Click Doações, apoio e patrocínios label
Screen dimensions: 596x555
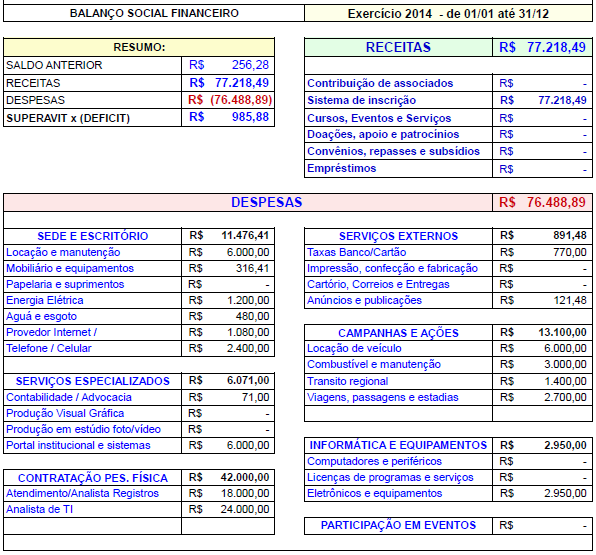pyautogui.click(x=383, y=134)
